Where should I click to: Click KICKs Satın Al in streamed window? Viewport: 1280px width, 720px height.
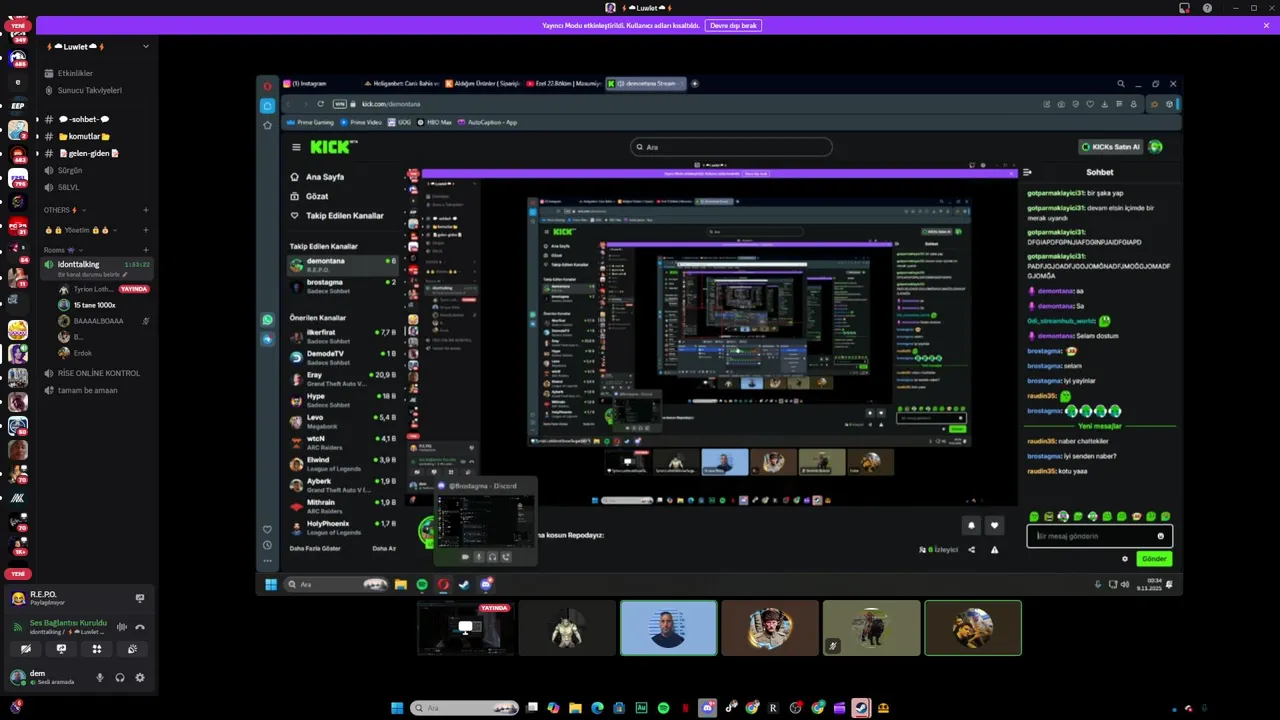[1110, 147]
